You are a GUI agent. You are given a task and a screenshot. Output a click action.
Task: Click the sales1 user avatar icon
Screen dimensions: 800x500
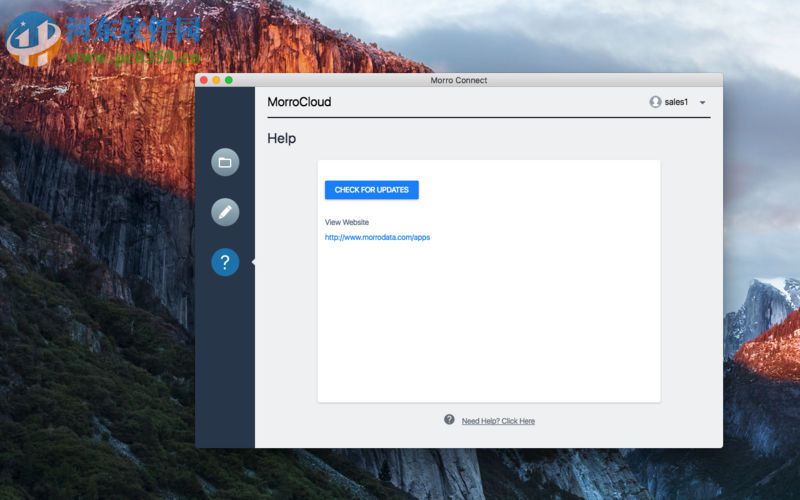(x=655, y=102)
